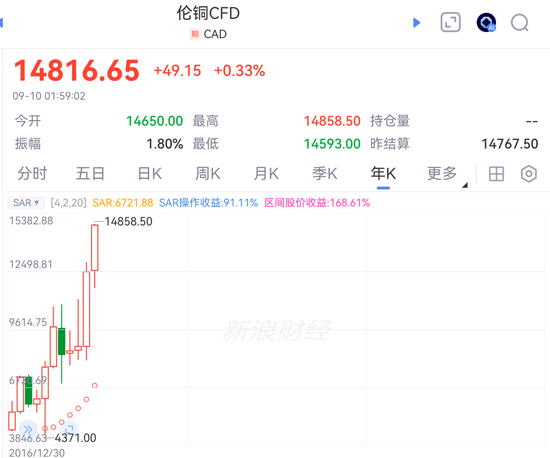Open chart settings hexagon icon

click(529, 174)
